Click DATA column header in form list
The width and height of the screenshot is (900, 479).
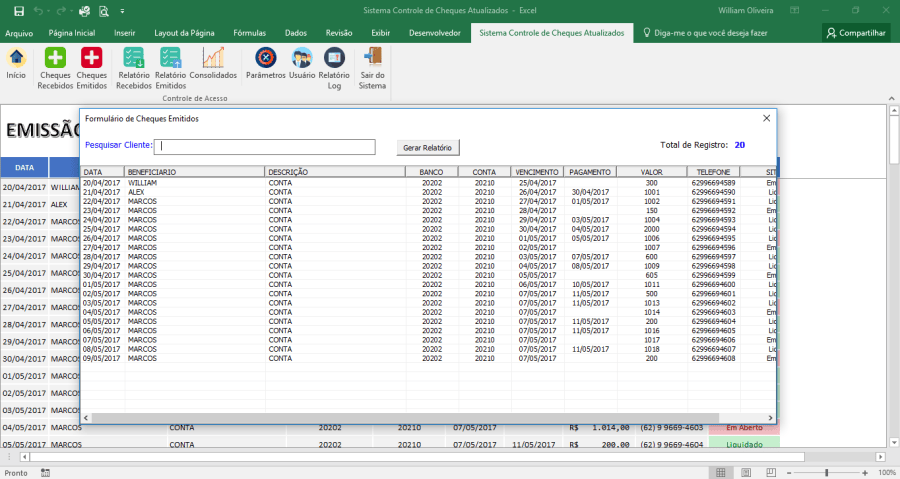click(102, 172)
